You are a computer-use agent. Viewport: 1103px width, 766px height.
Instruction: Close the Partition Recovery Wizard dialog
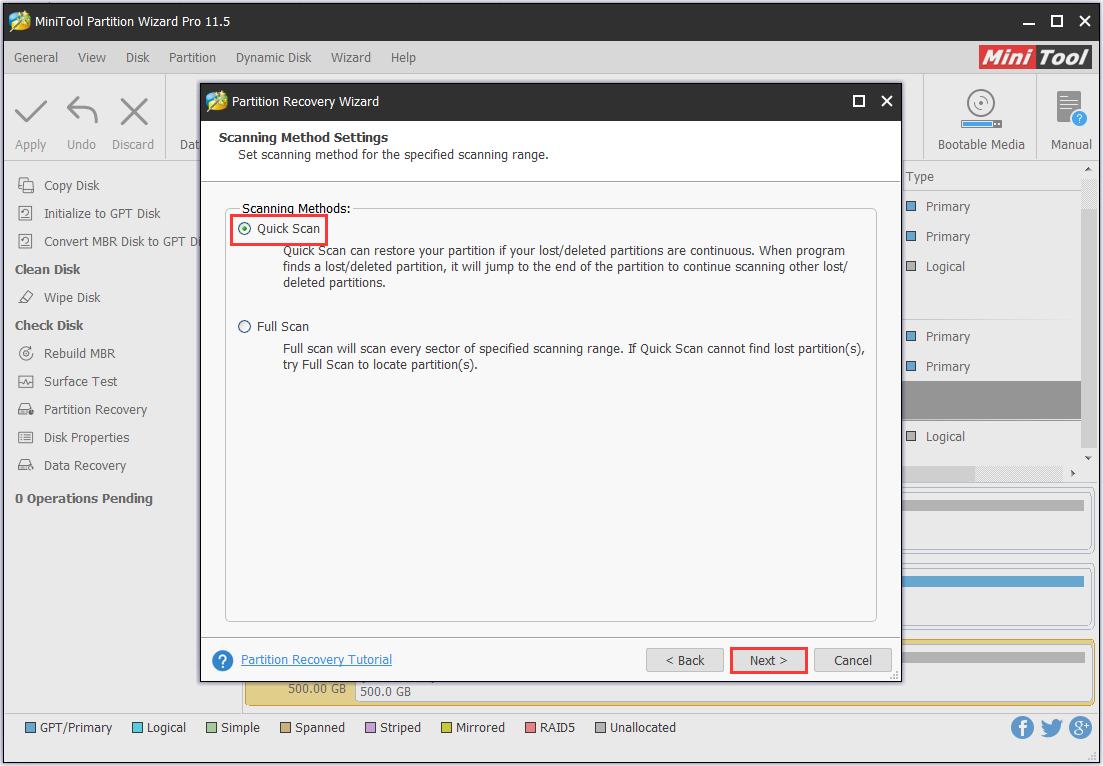tap(887, 101)
